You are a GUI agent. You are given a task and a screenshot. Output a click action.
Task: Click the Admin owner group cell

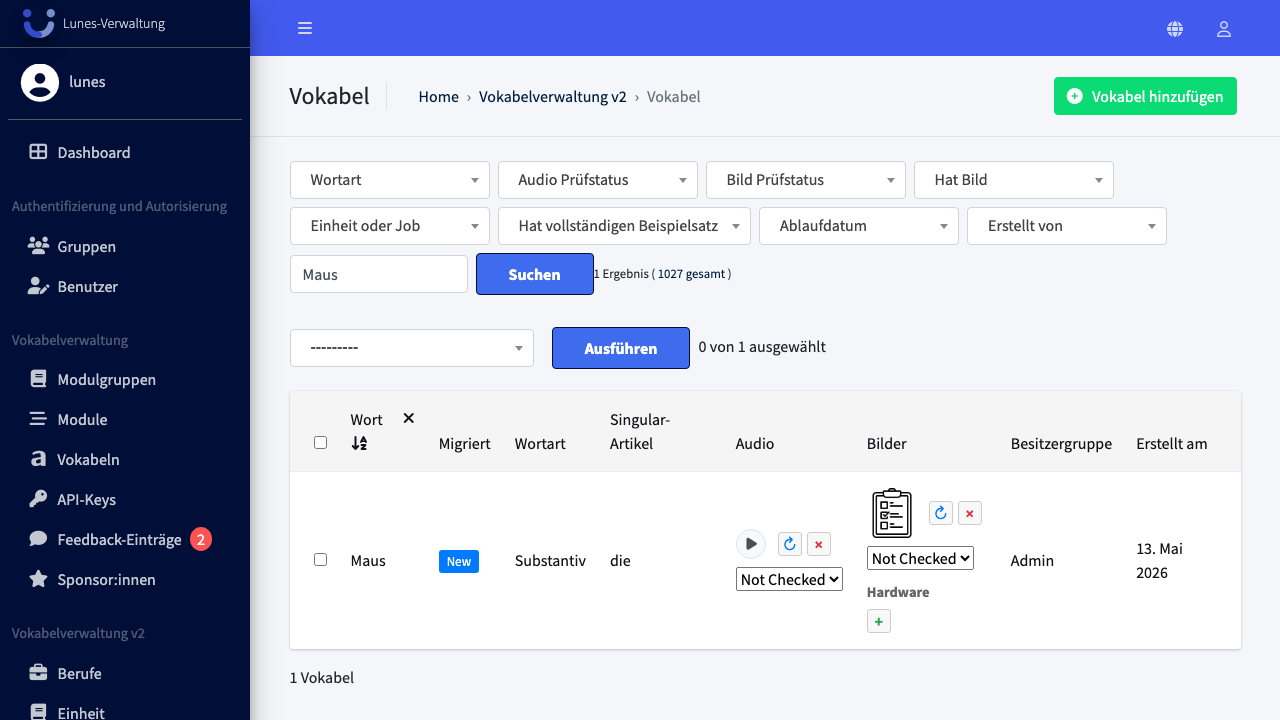coord(1032,561)
